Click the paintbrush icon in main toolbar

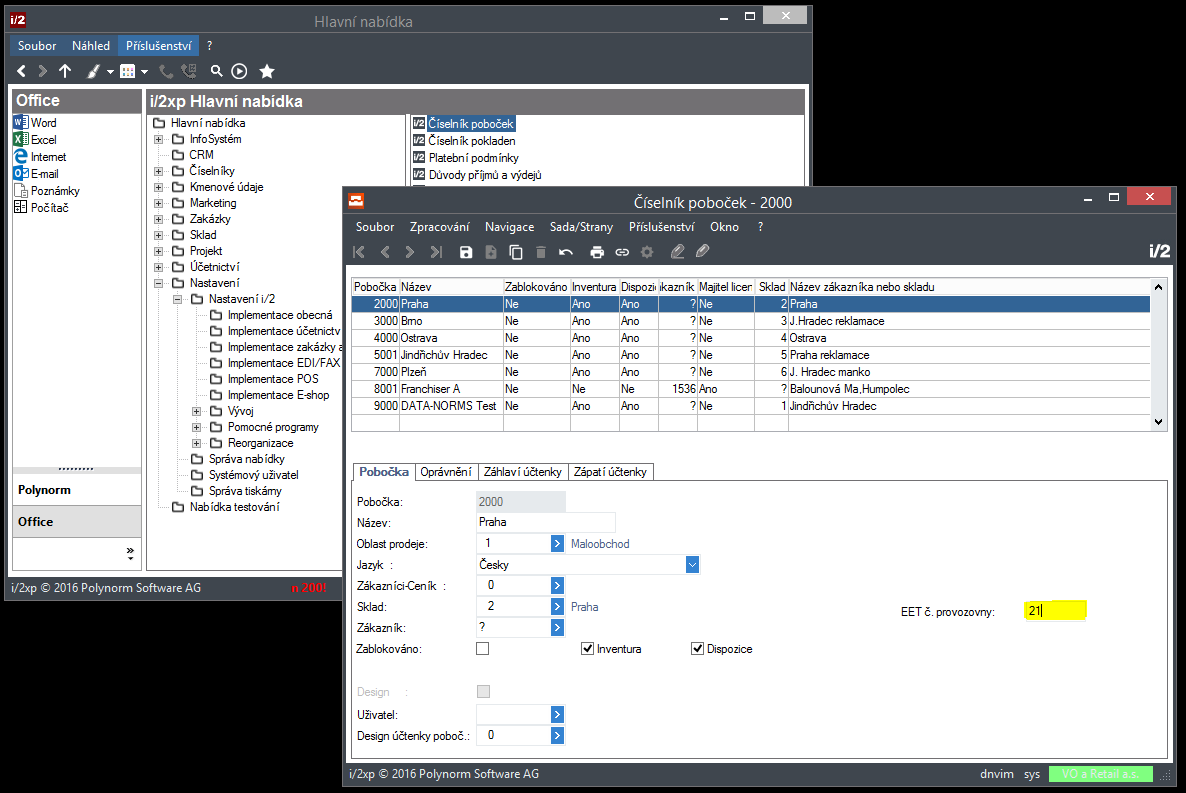tap(93, 71)
